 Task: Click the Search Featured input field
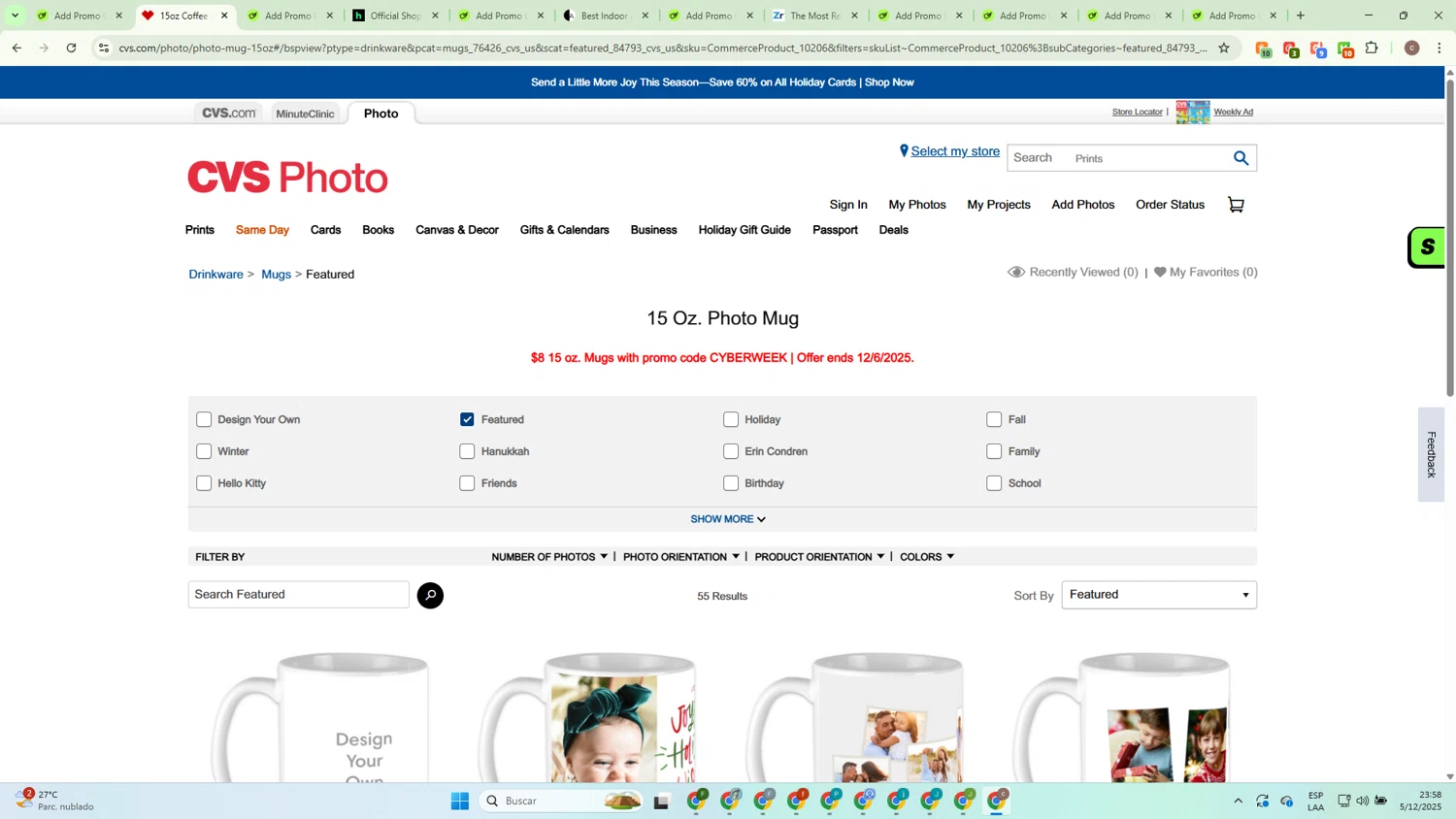(299, 595)
